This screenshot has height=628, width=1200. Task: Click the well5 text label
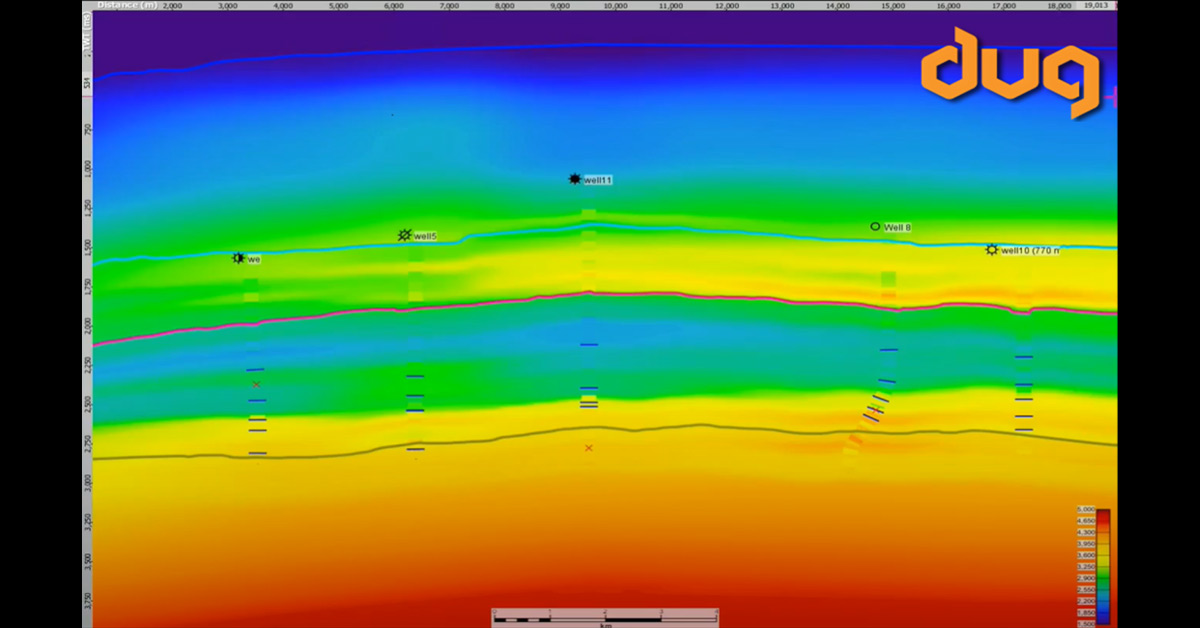click(425, 237)
